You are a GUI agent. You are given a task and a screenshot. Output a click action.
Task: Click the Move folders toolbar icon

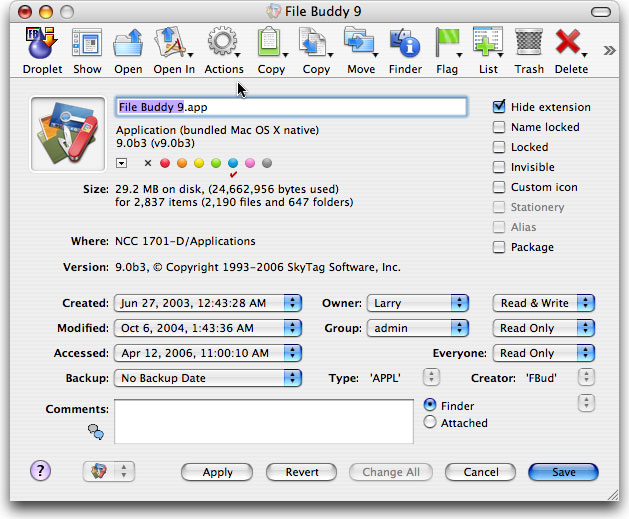(360, 42)
